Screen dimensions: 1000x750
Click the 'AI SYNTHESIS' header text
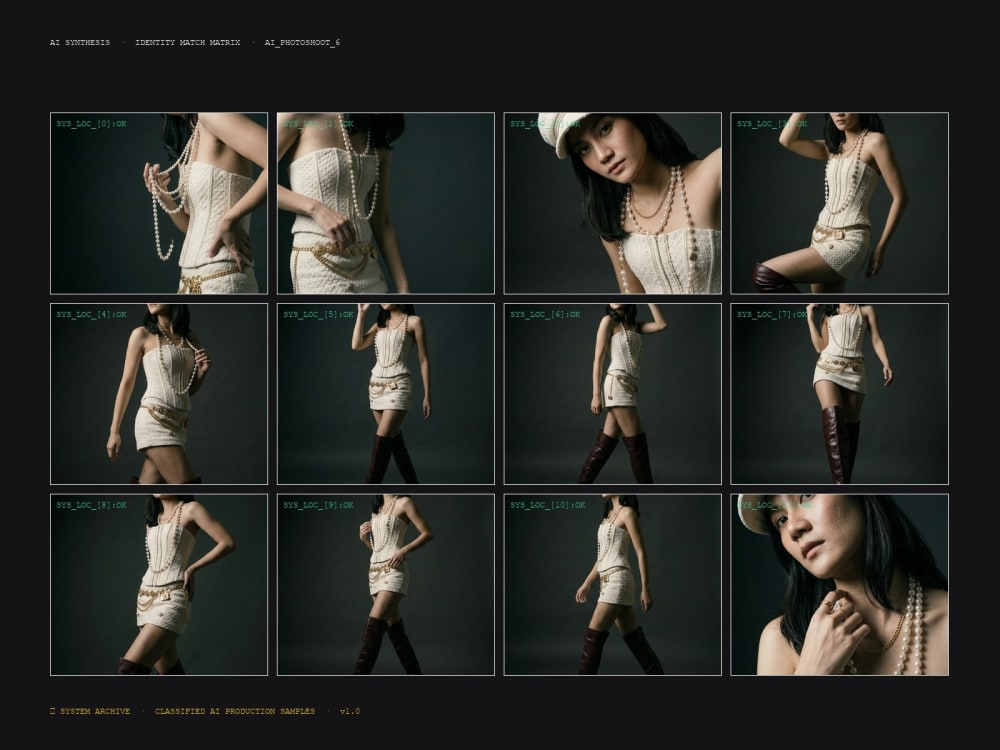coord(80,43)
